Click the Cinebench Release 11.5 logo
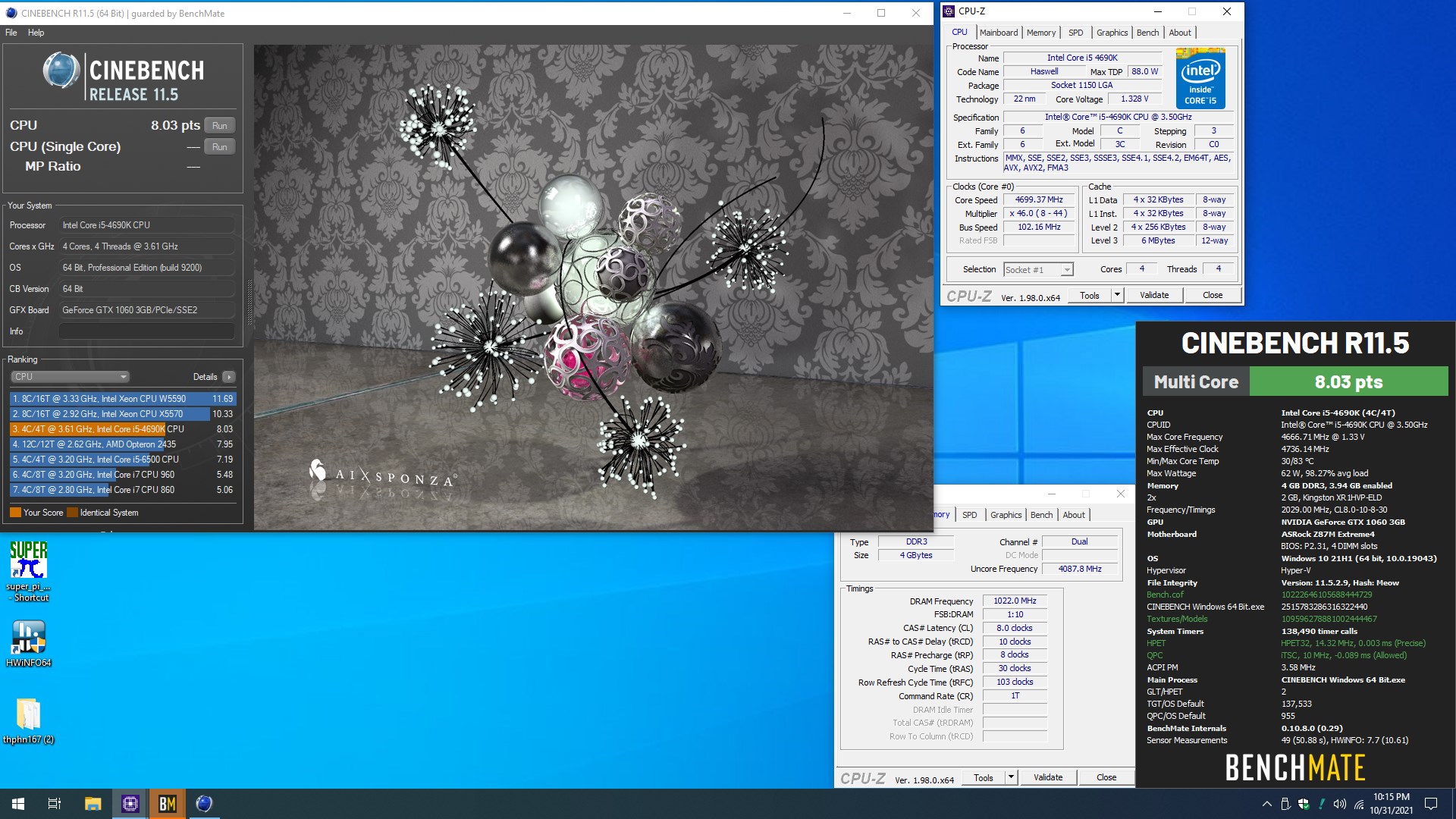 pyautogui.click(x=124, y=77)
